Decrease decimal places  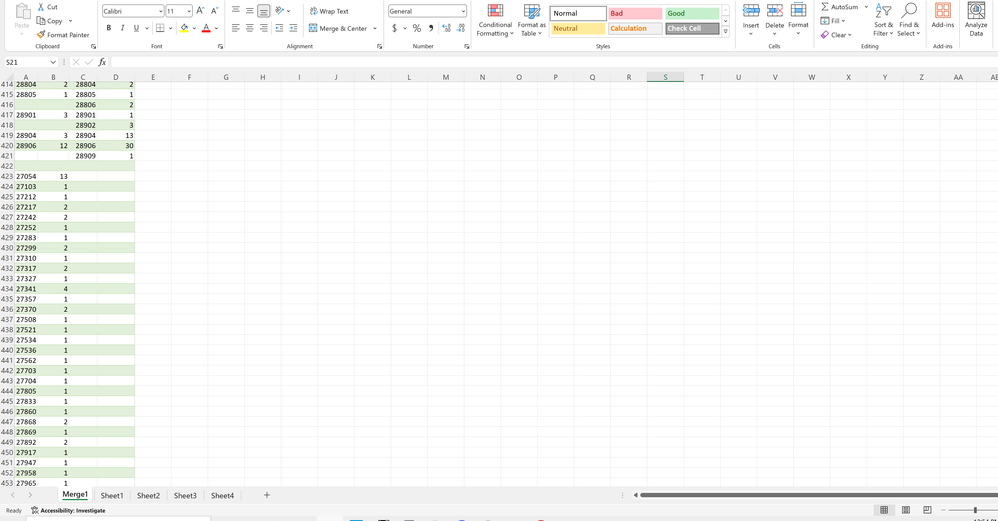(461, 28)
